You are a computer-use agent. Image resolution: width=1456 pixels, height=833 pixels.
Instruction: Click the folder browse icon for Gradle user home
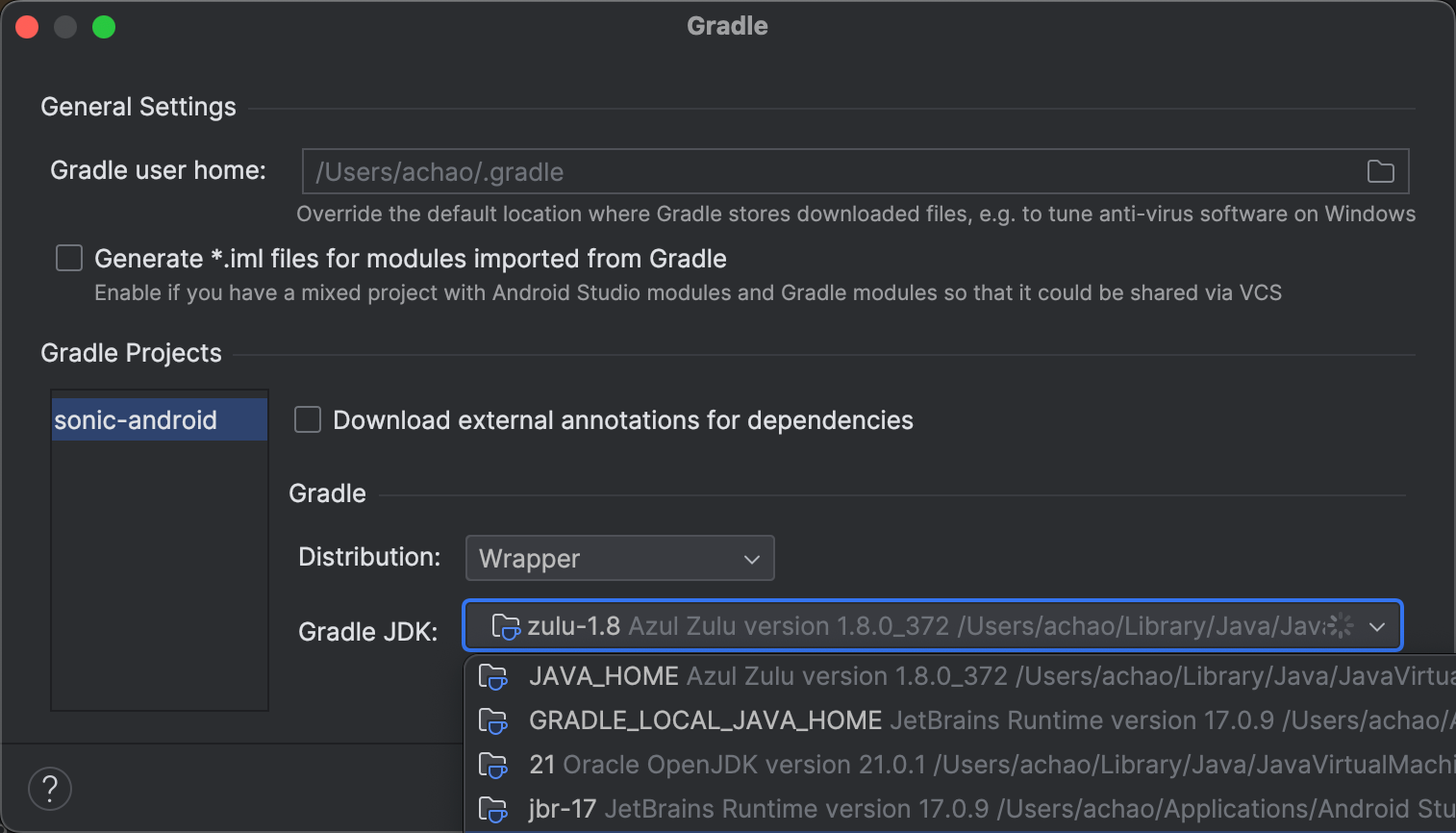tap(1380, 171)
